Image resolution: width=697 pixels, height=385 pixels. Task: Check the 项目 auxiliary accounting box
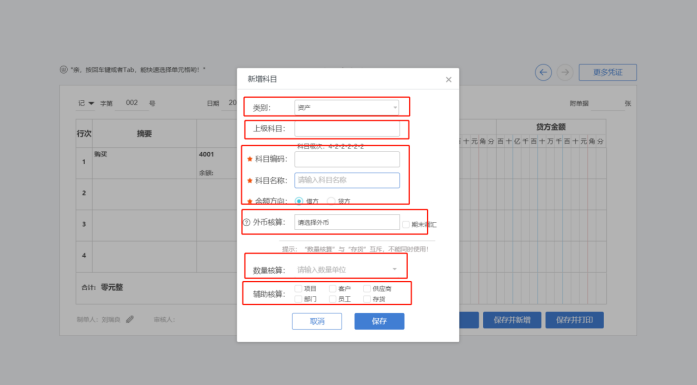click(298, 289)
